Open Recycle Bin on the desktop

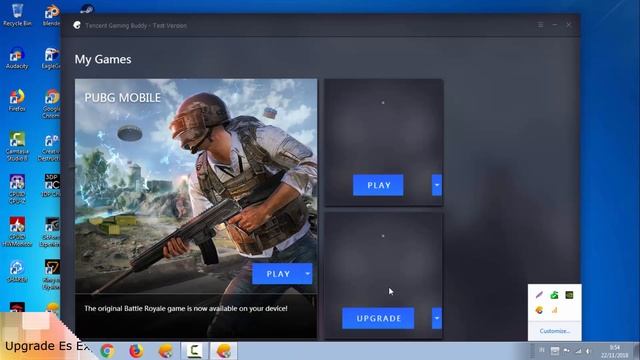pos(17,15)
